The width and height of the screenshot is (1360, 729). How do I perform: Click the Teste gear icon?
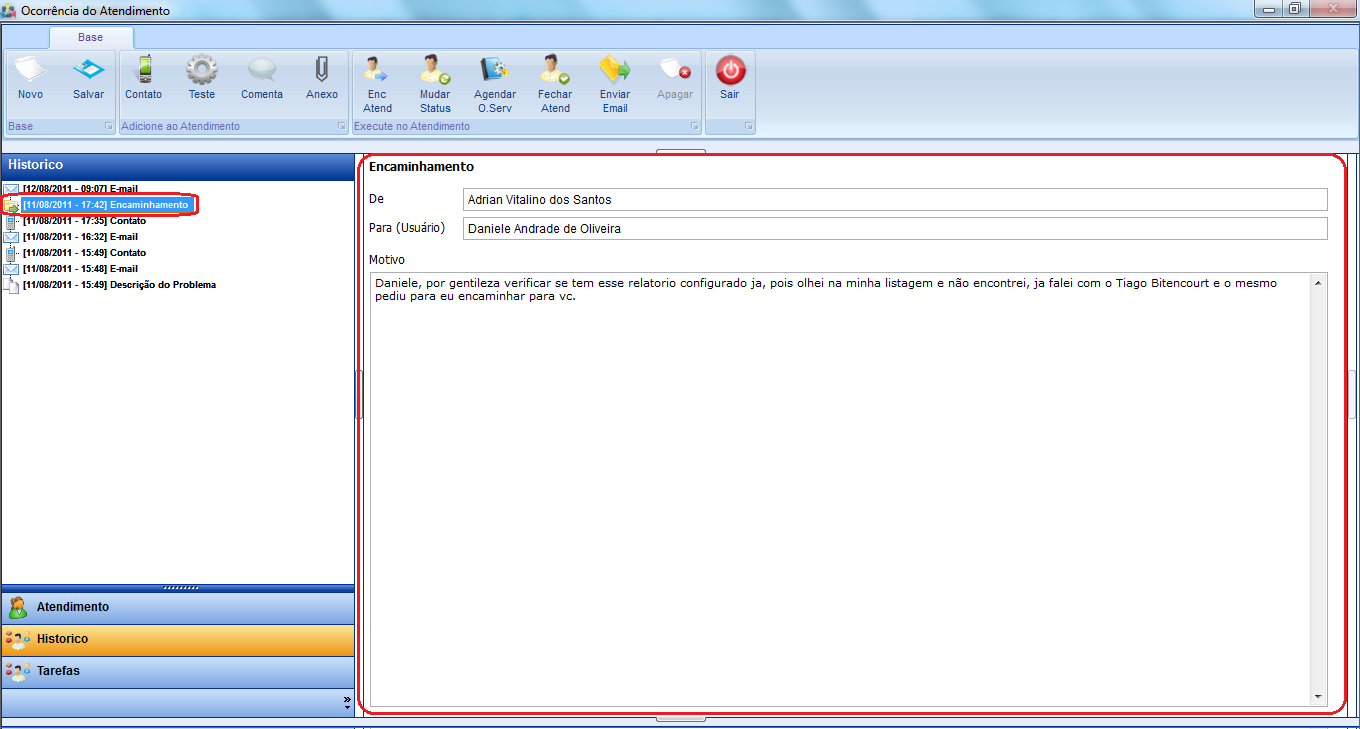(202, 78)
